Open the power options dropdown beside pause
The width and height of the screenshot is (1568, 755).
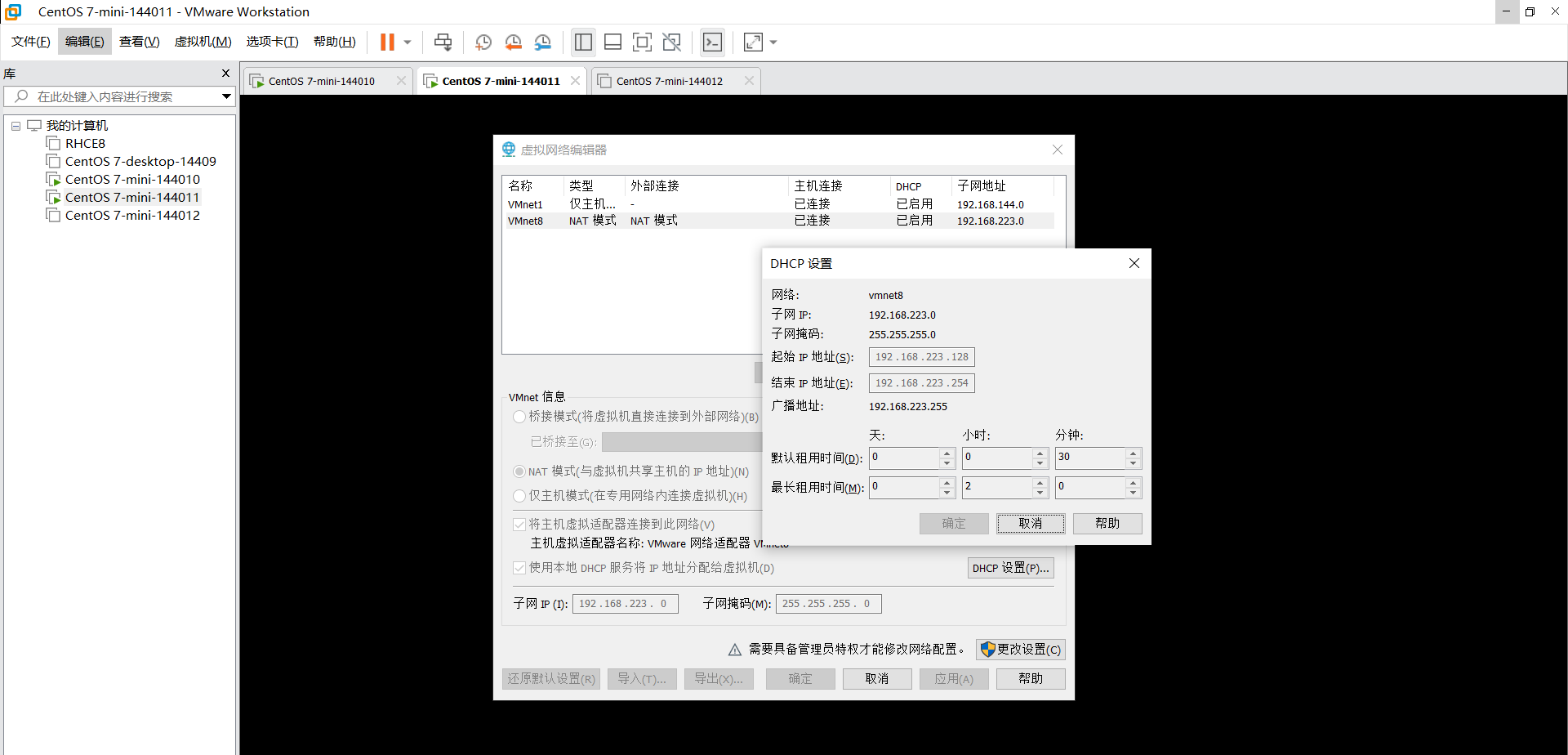coord(408,42)
